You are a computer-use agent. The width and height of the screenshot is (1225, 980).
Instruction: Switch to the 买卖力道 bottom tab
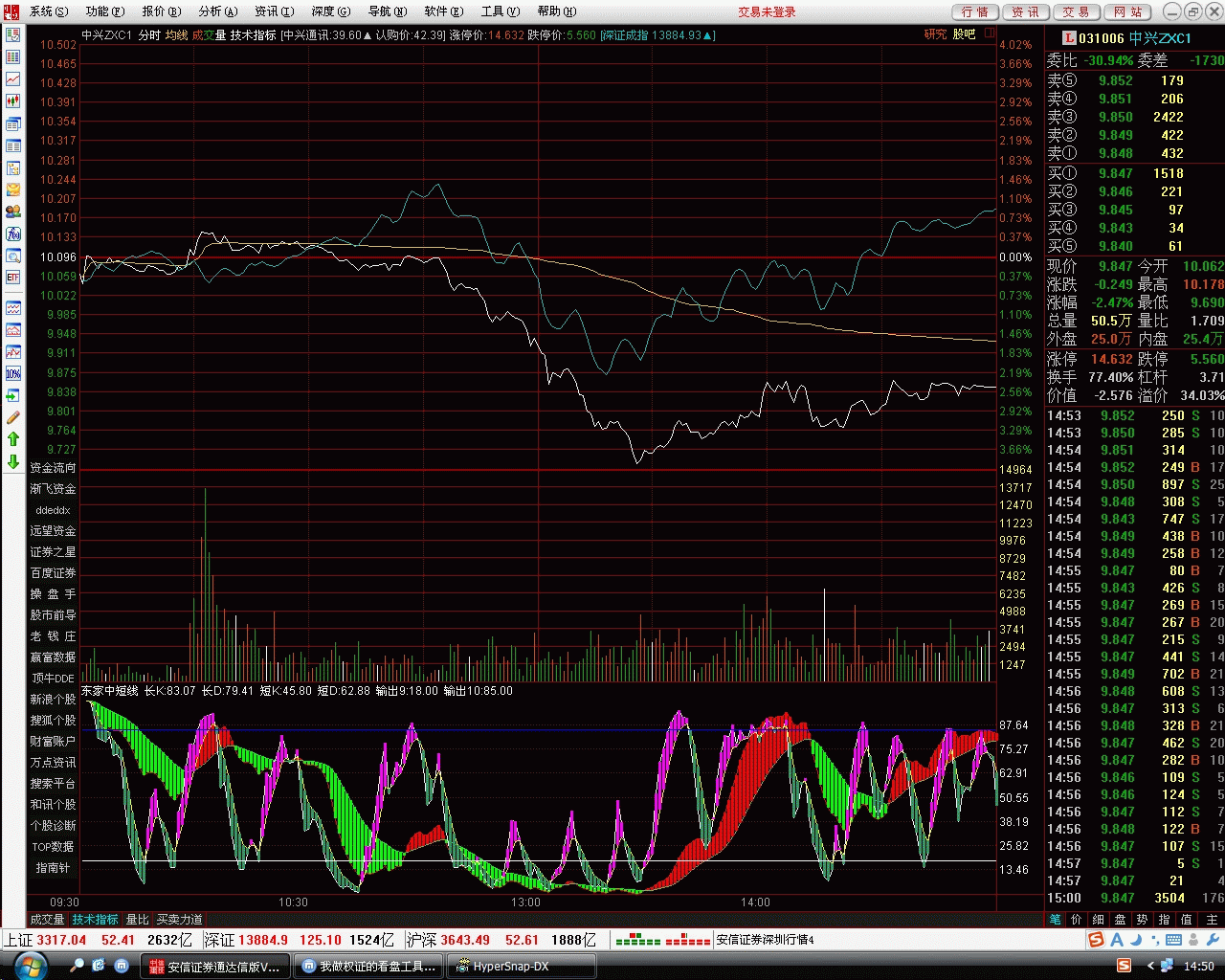[180, 920]
